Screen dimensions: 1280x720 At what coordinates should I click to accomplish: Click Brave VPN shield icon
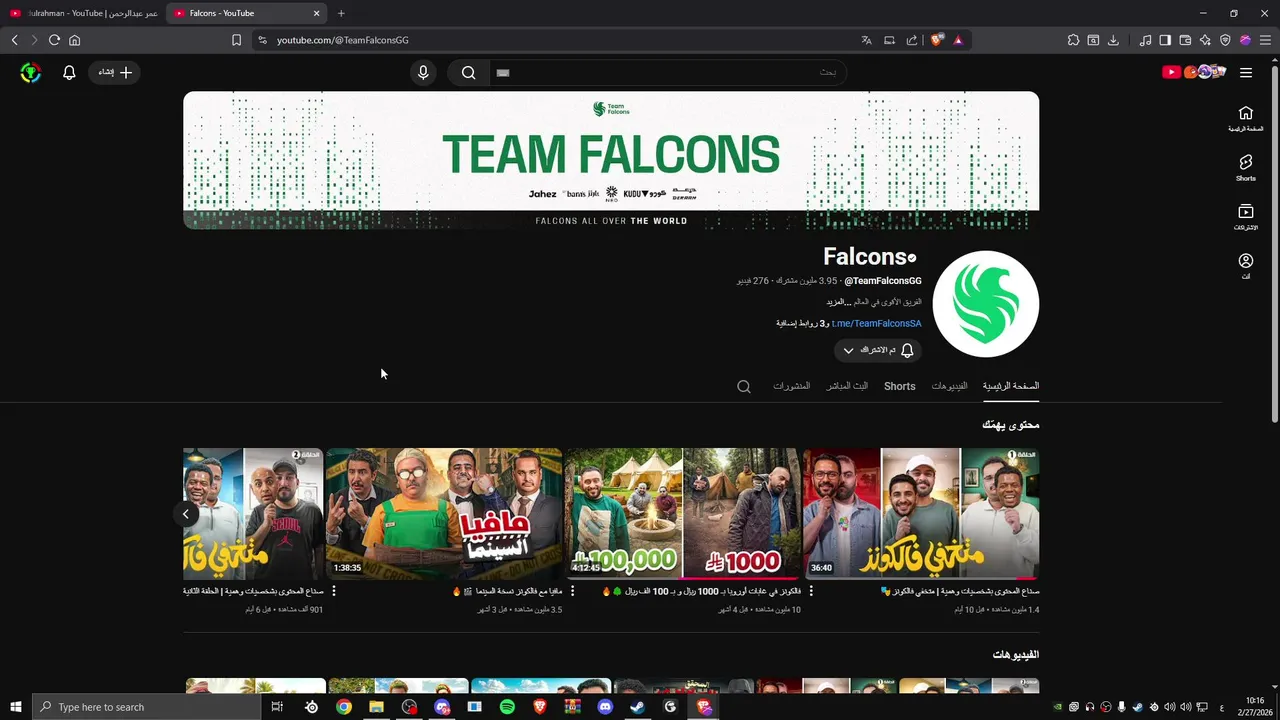(x=1225, y=40)
